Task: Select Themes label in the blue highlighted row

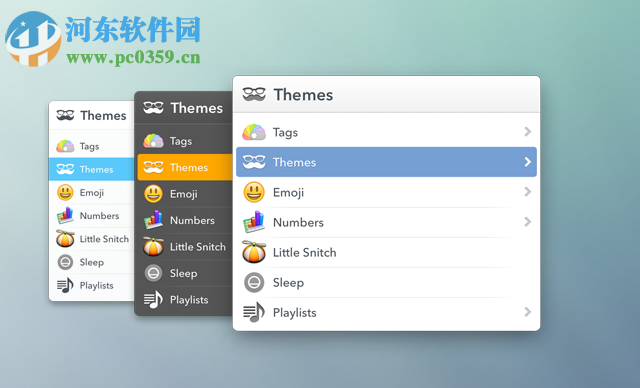Action: 294,162
